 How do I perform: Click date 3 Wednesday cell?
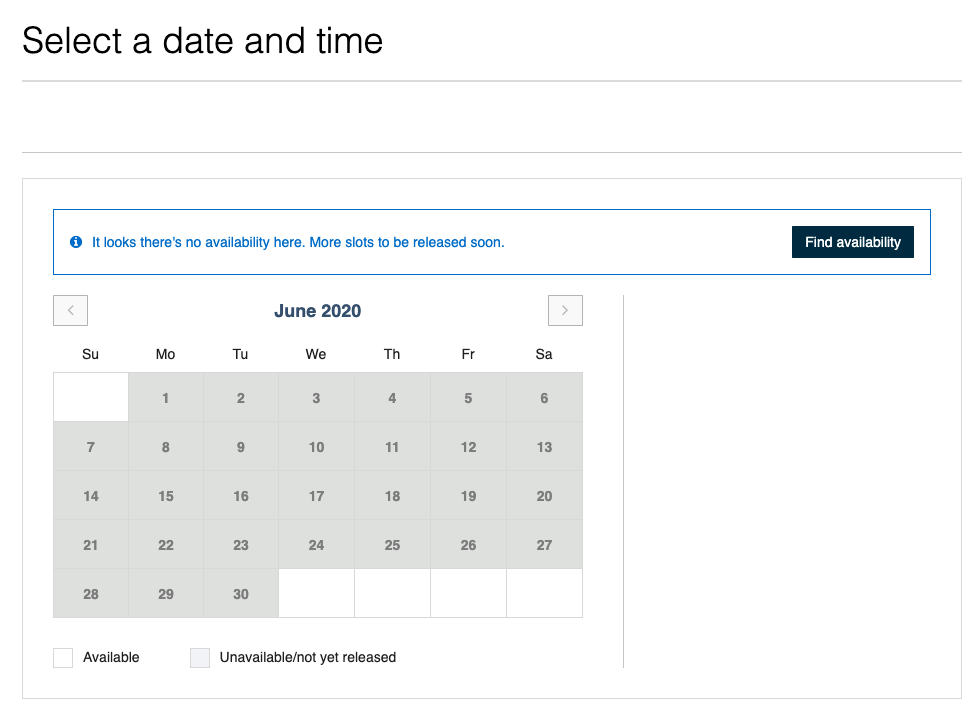(316, 398)
